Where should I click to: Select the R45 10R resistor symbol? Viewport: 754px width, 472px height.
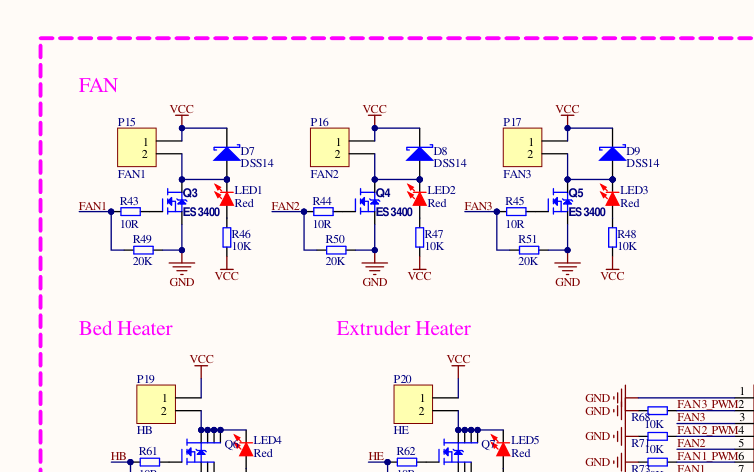(x=516, y=211)
